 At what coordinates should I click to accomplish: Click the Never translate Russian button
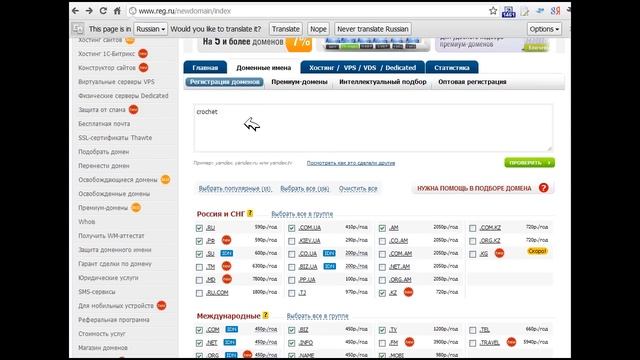point(373,29)
